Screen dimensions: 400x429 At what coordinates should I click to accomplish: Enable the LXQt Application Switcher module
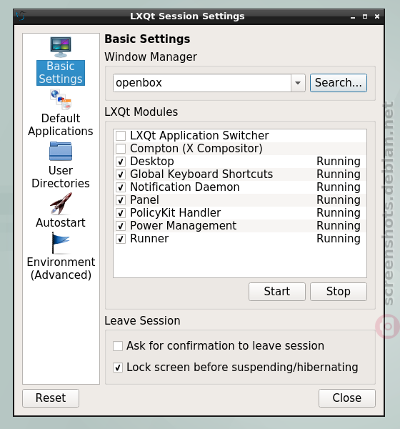click(121, 136)
